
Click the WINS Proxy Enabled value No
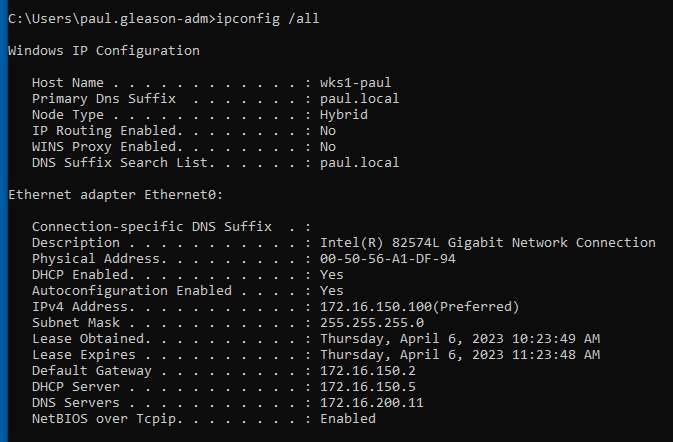coord(328,146)
